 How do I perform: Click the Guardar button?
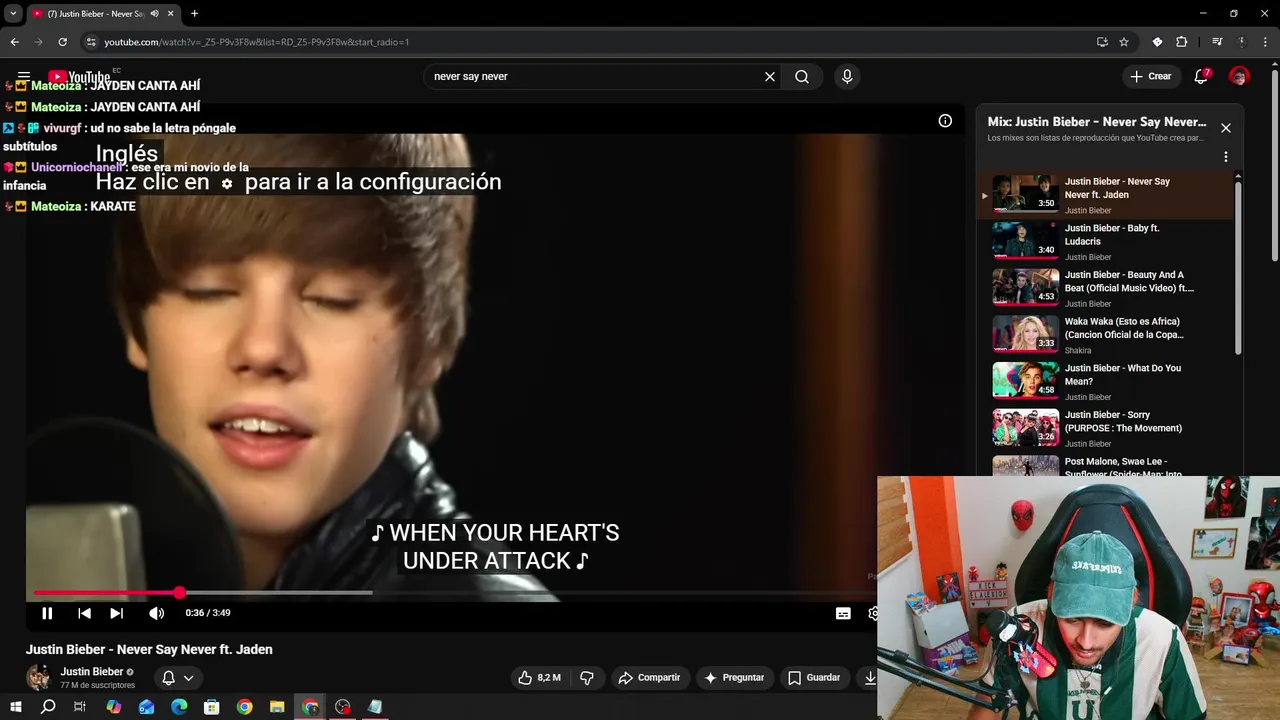pyautogui.click(x=813, y=678)
